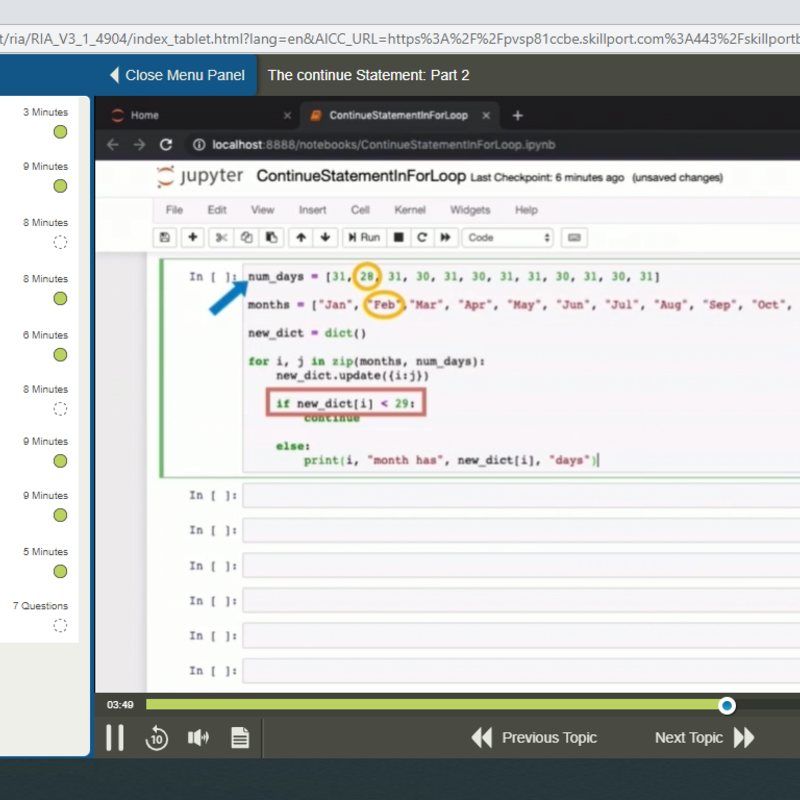Go to Previous Topic
Viewport: 800px width, 800px height.
[x=534, y=737]
